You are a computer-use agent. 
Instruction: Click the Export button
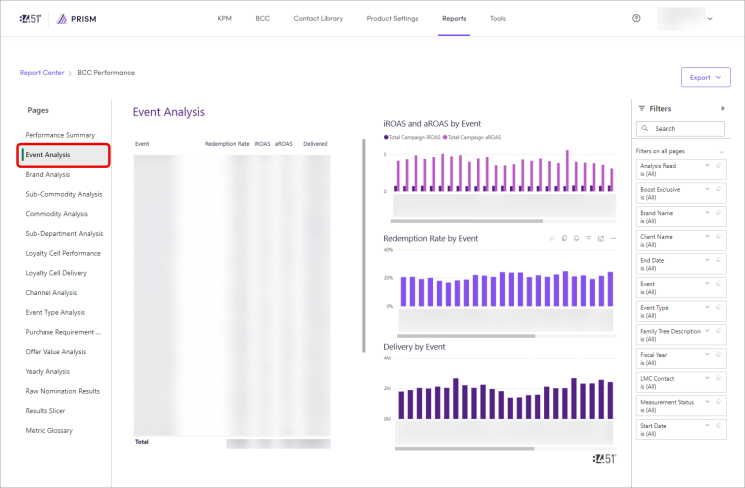click(705, 77)
